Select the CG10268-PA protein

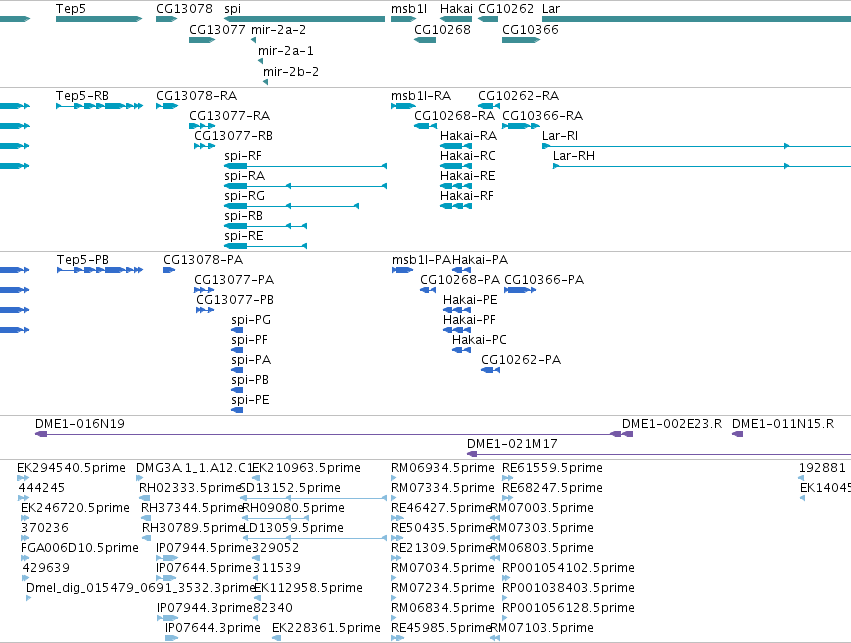(428, 290)
